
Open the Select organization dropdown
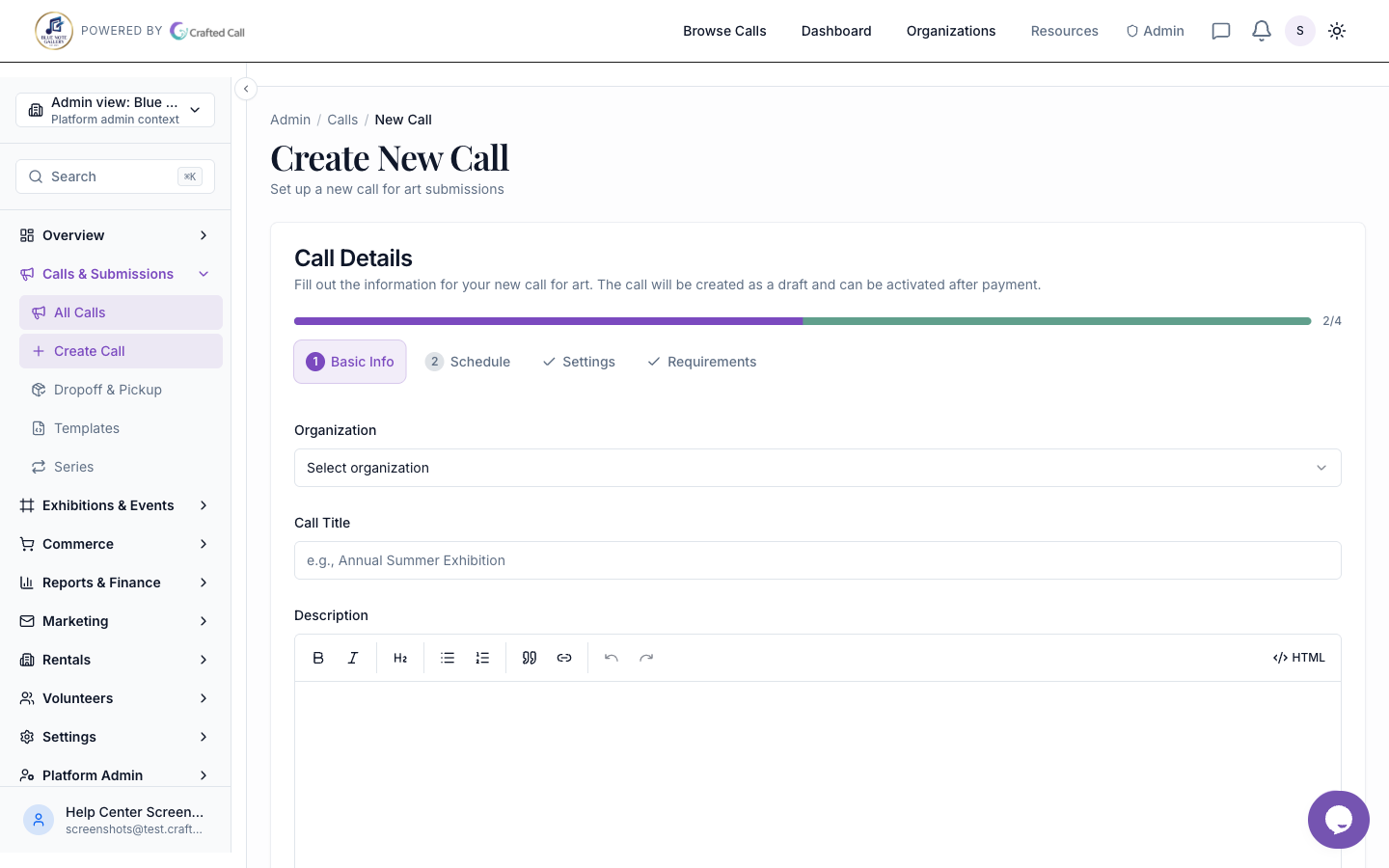pyautogui.click(x=817, y=468)
